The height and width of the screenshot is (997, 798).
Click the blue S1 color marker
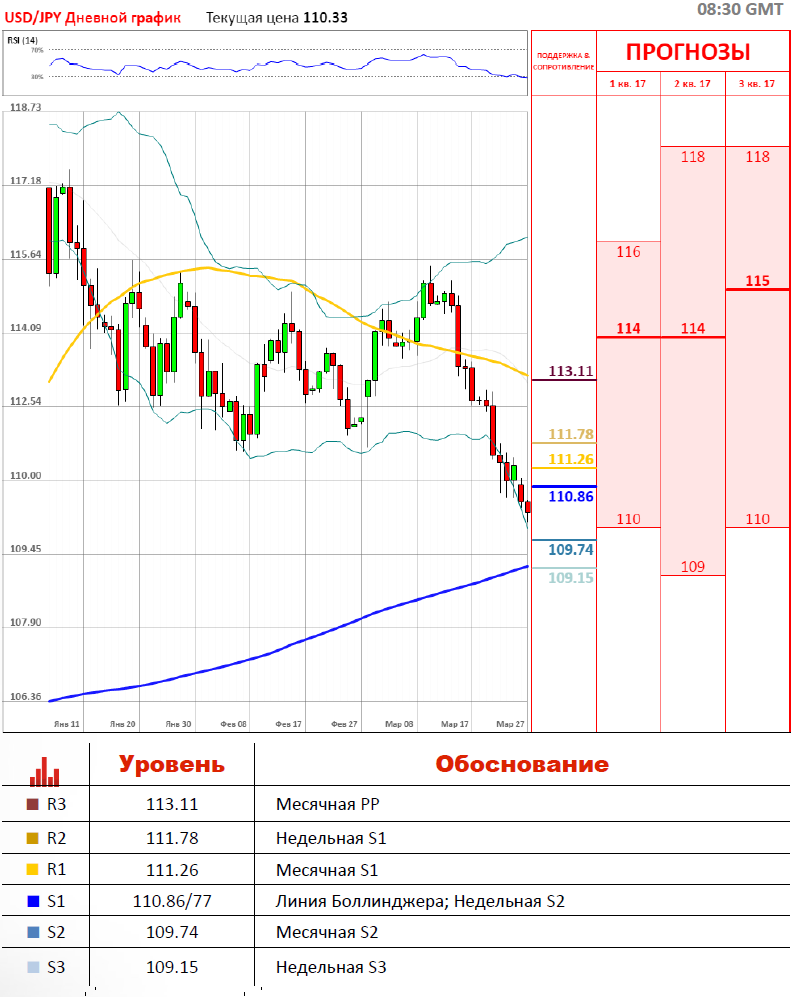point(32,902)
